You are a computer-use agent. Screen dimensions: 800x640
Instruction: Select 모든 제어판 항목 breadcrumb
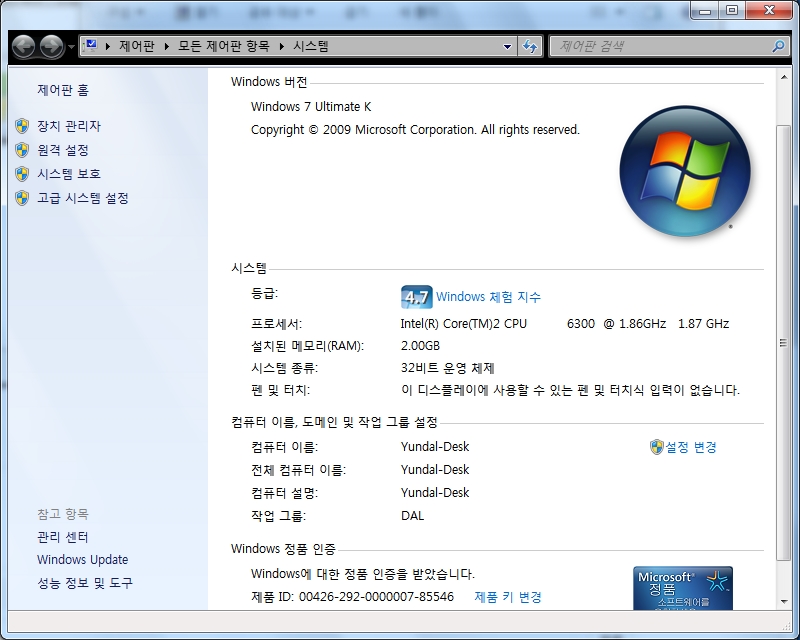(223, 46)
